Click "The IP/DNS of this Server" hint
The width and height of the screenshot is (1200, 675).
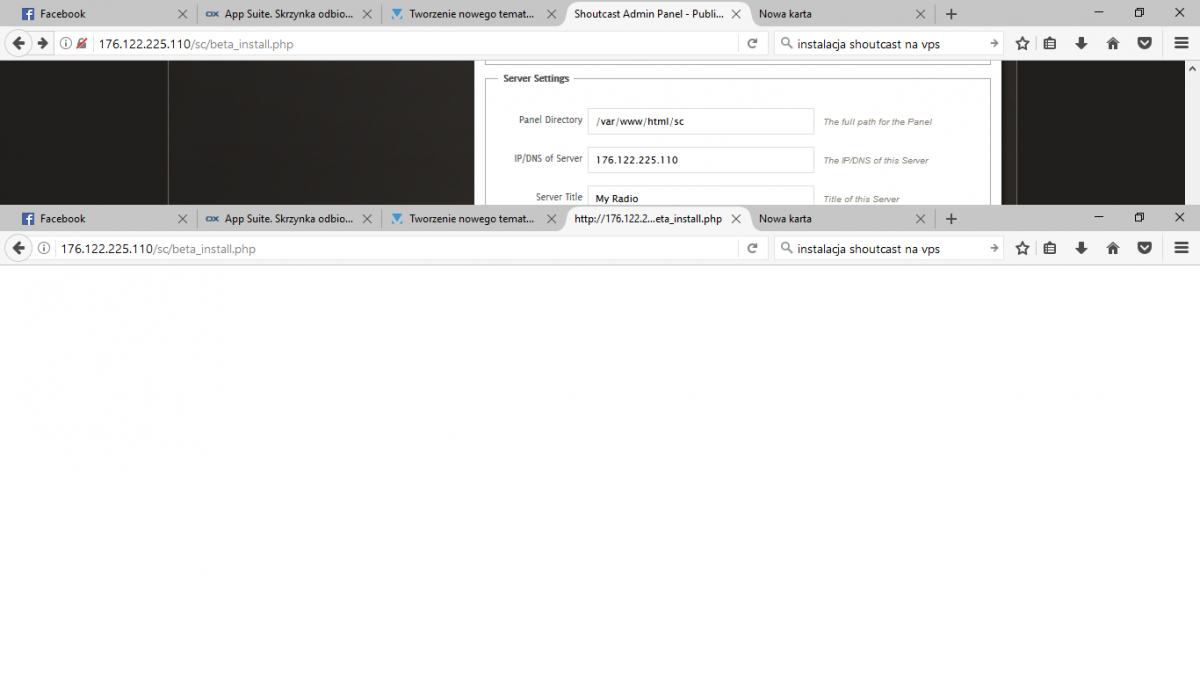(876, 161)
